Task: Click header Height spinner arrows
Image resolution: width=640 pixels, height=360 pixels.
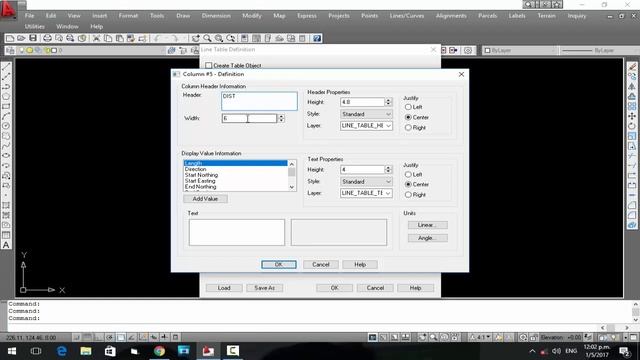Action: pos(388,102)
